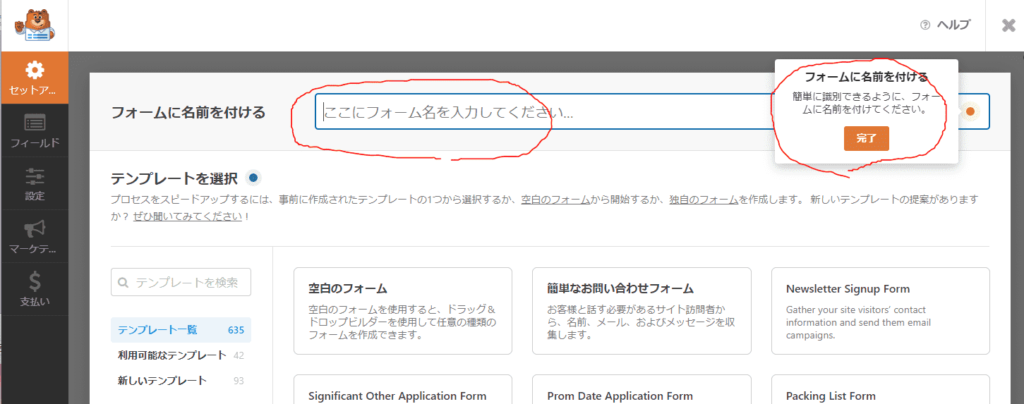This screenshot has width=1024, height=404.
Task: Click the 635 count badge
Action: pyautogui.click(x=236, y=330)
